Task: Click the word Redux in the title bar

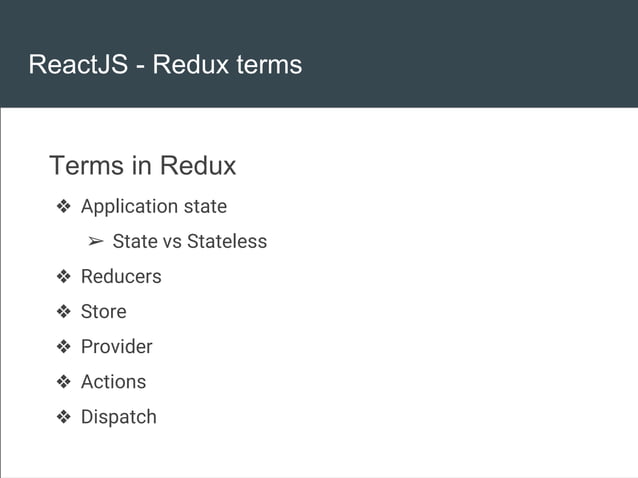Action: point(190,64)
